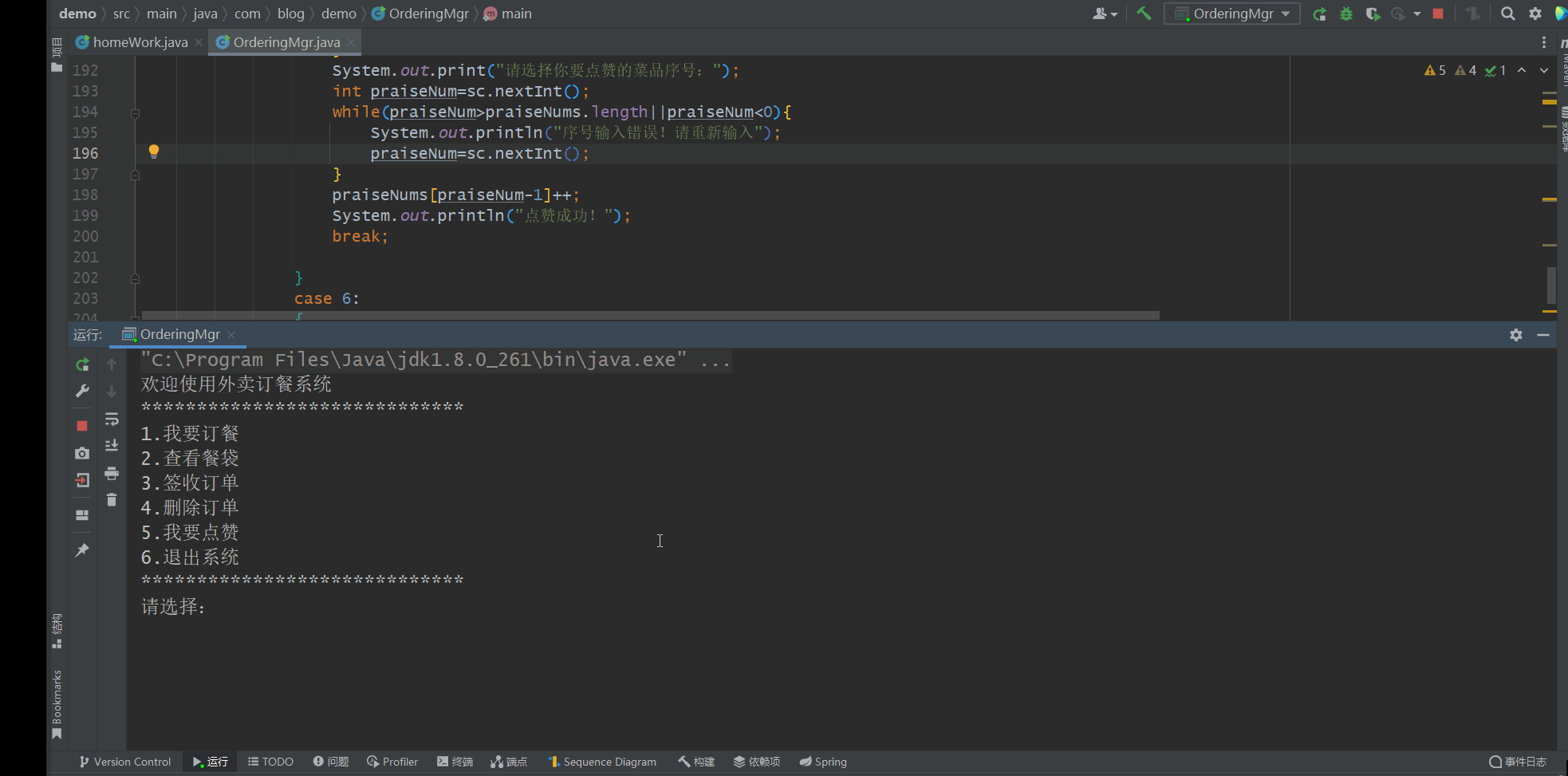Open Run panel settings gear

(x=1516, y=335)
